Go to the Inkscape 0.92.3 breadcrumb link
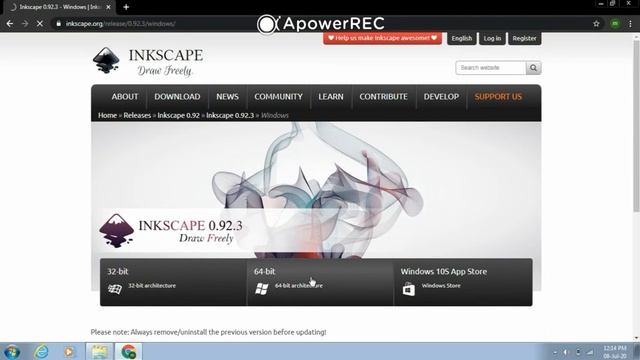The image size is (640, 360). 230,116
